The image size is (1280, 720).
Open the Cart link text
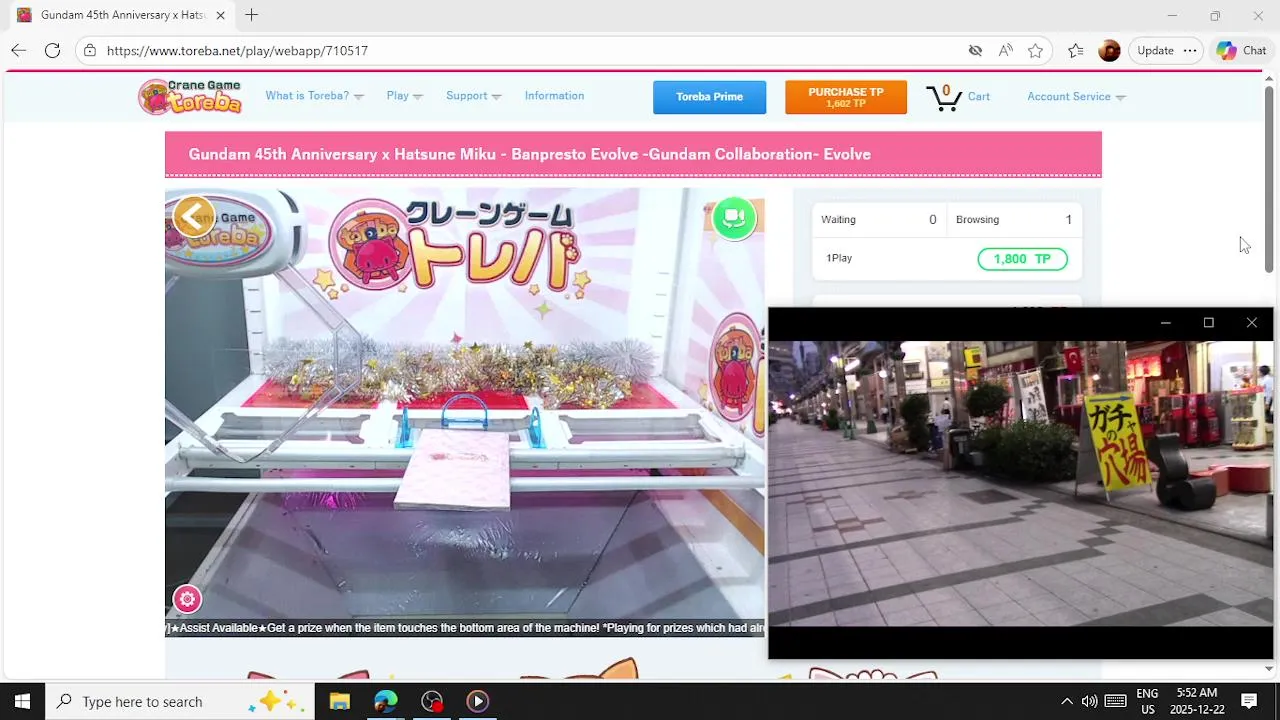(979, 97)
